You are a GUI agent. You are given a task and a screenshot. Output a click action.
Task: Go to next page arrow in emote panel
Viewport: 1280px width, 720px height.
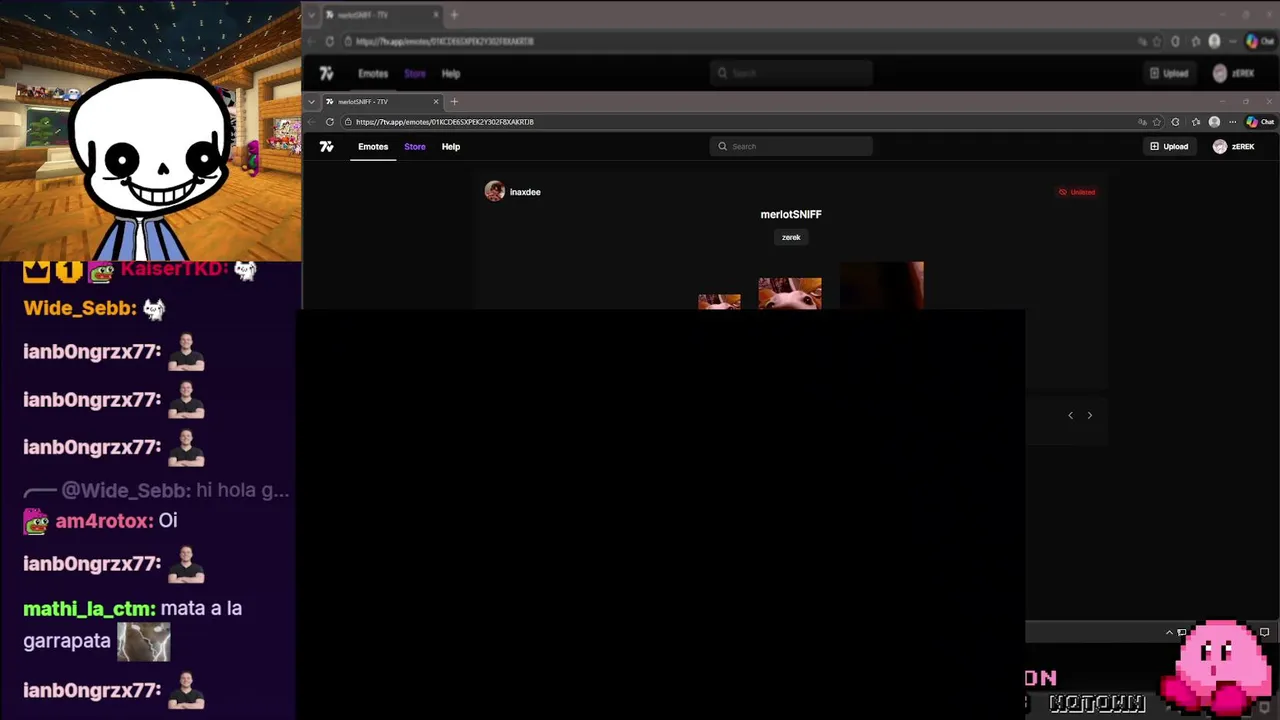(1090, 415)
